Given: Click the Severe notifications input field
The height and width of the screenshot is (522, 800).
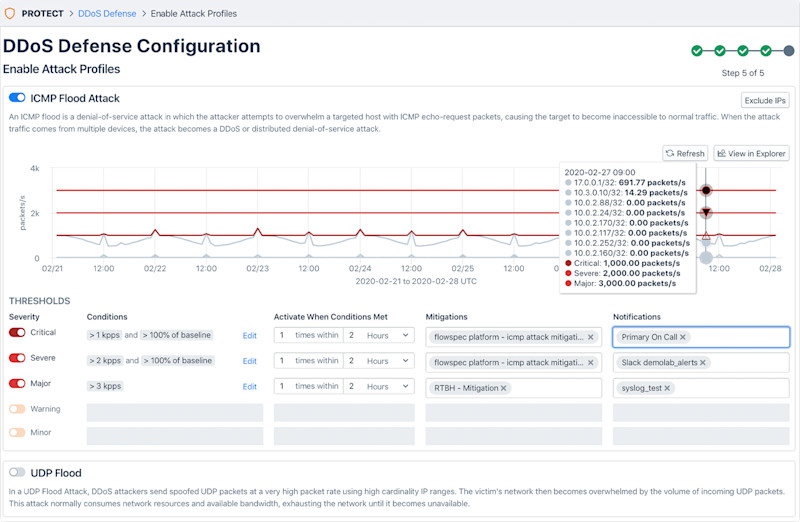Looking at the screenshot, I should coord(701,362).
